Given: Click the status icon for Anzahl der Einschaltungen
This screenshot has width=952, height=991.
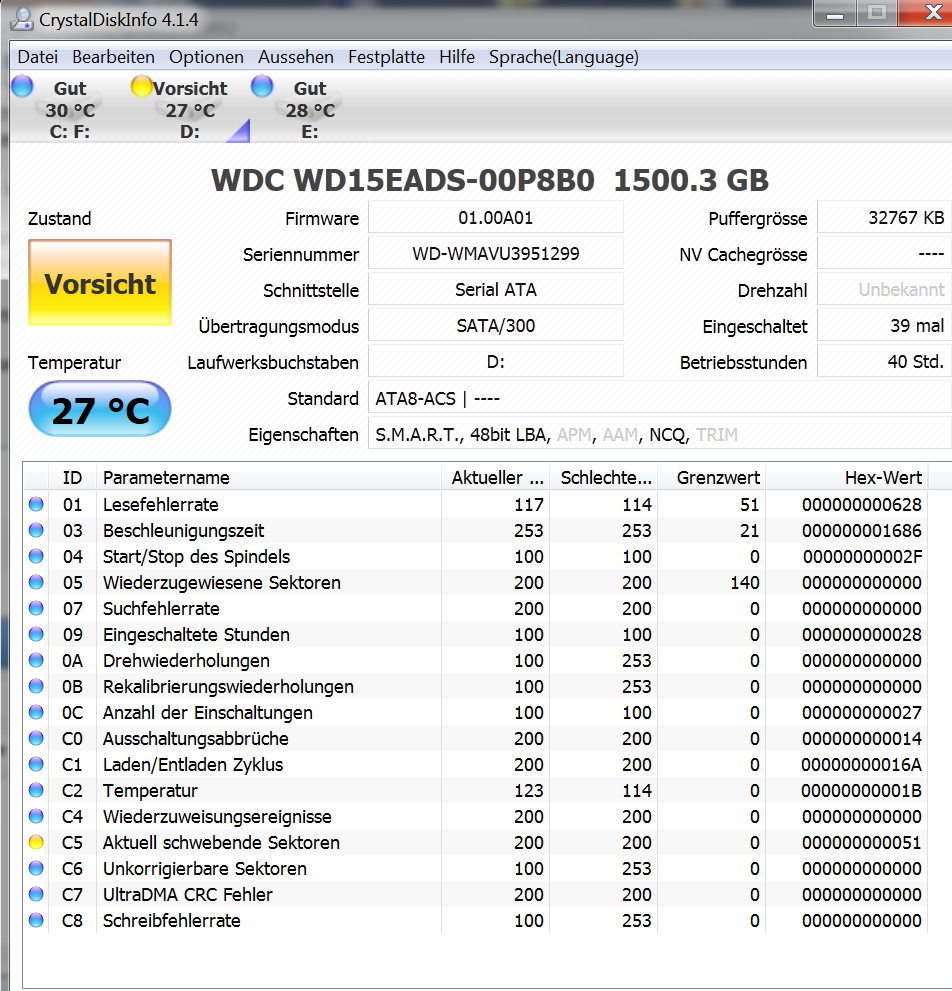Looking at the screenshot, I should [x=36, y=712].
